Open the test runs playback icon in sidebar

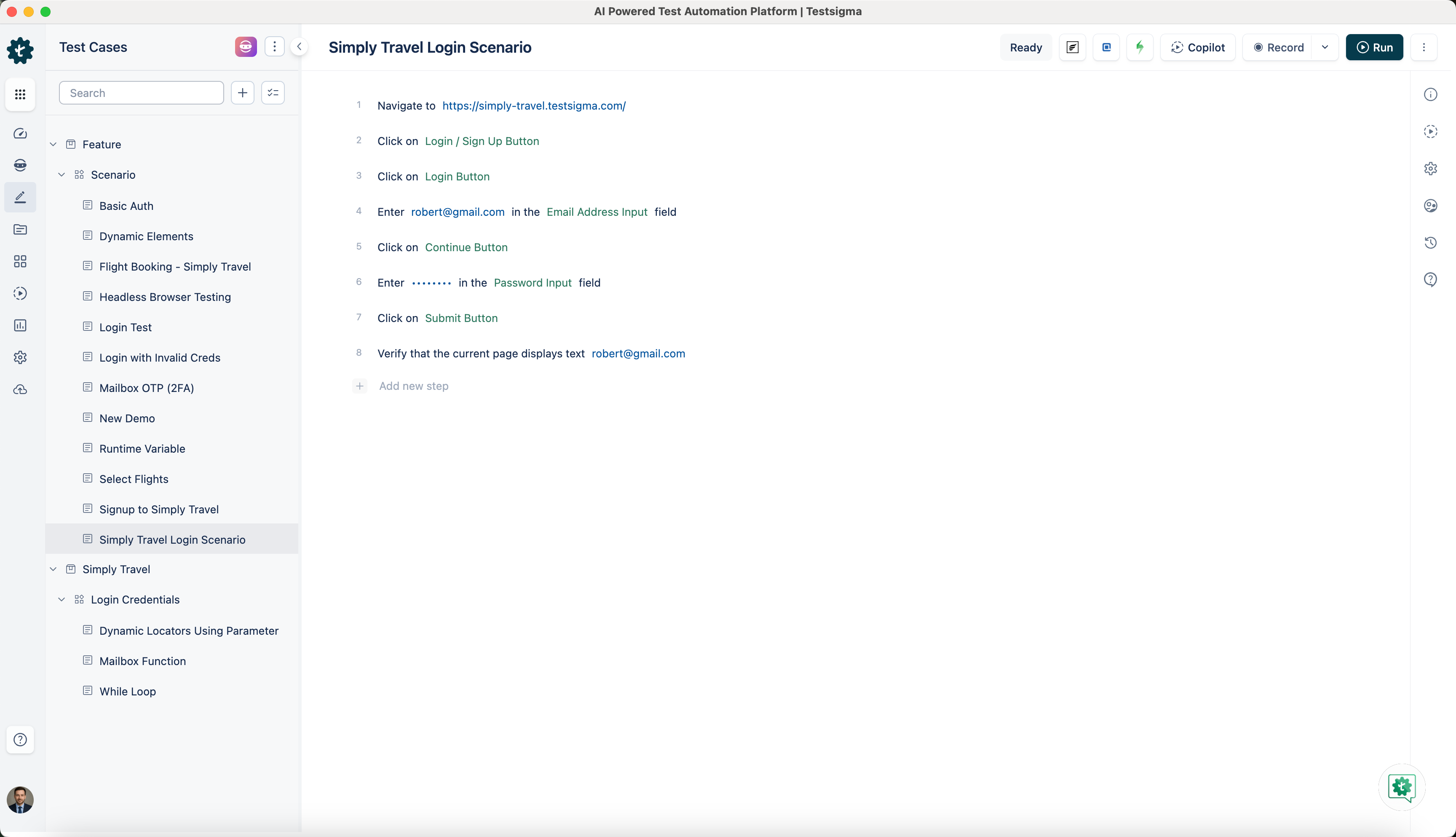(x=20, y=293)
